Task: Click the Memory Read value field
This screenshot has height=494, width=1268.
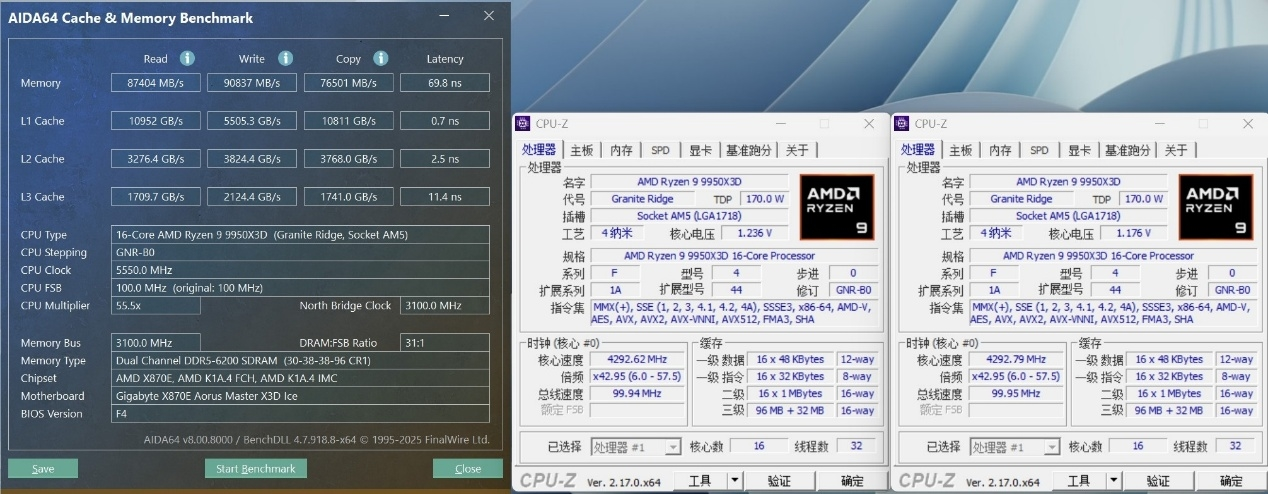Action: pyautogui.click(x=155, y=83)
